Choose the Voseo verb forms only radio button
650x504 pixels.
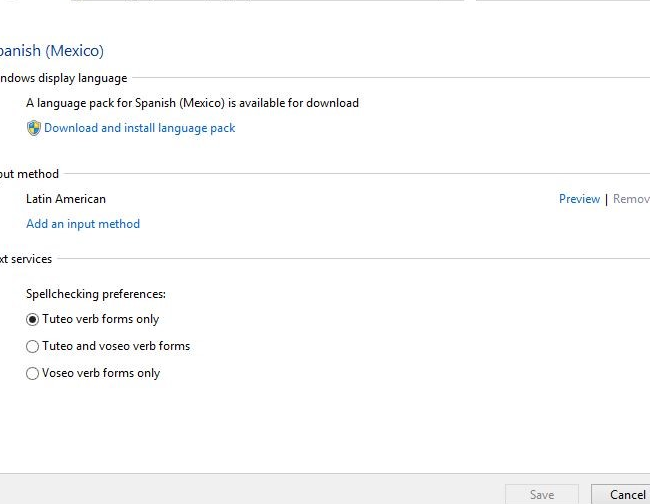(x=33, y=374)
